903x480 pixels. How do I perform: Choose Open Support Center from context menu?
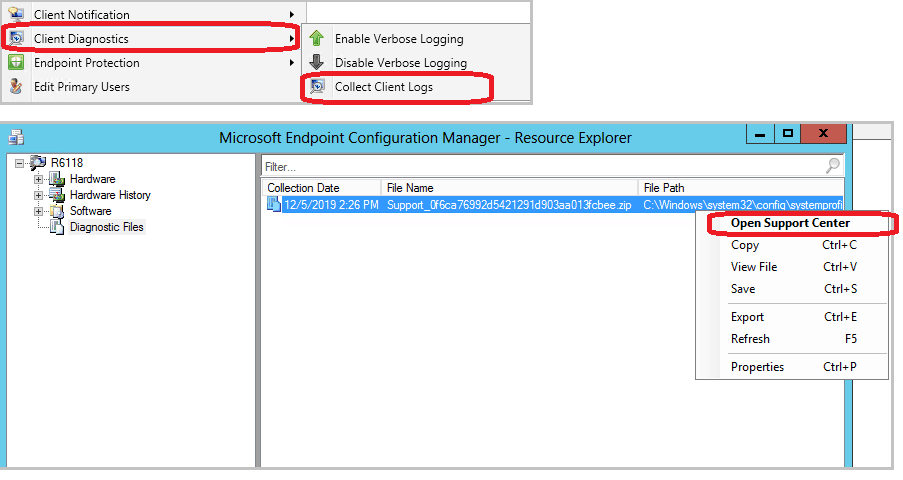(x=791, y=224)
